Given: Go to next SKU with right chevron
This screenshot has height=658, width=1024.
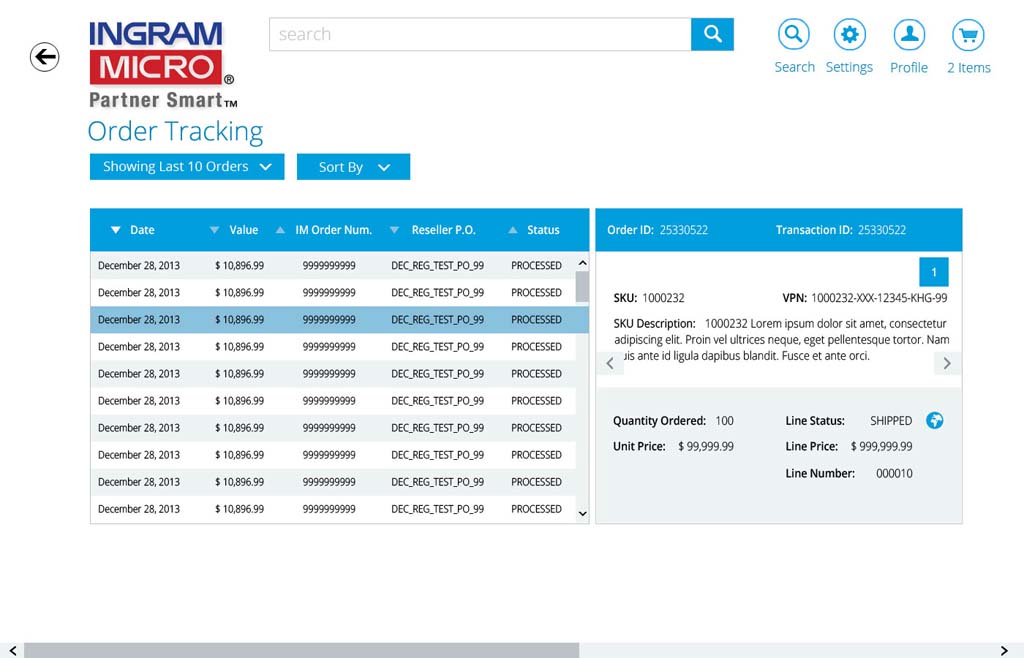Looking at the screenshot, I should pos(947,364).
